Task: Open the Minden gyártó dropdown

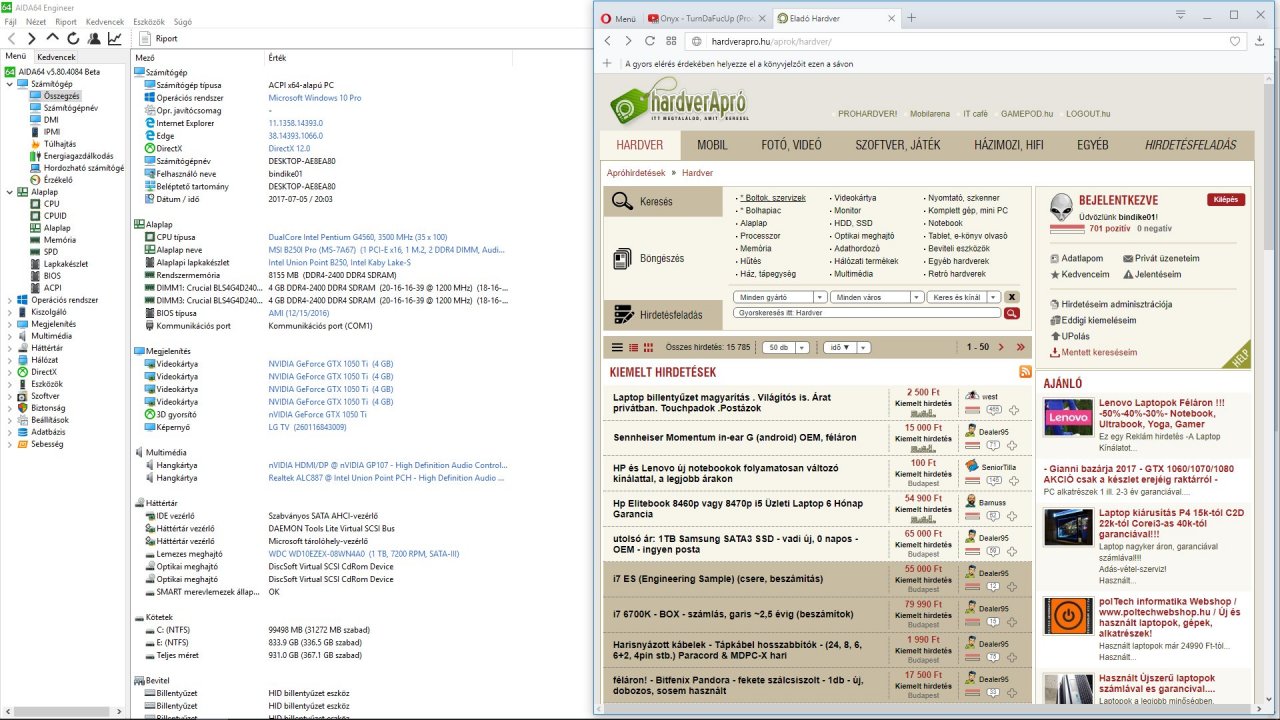Action: click(780, 297)
